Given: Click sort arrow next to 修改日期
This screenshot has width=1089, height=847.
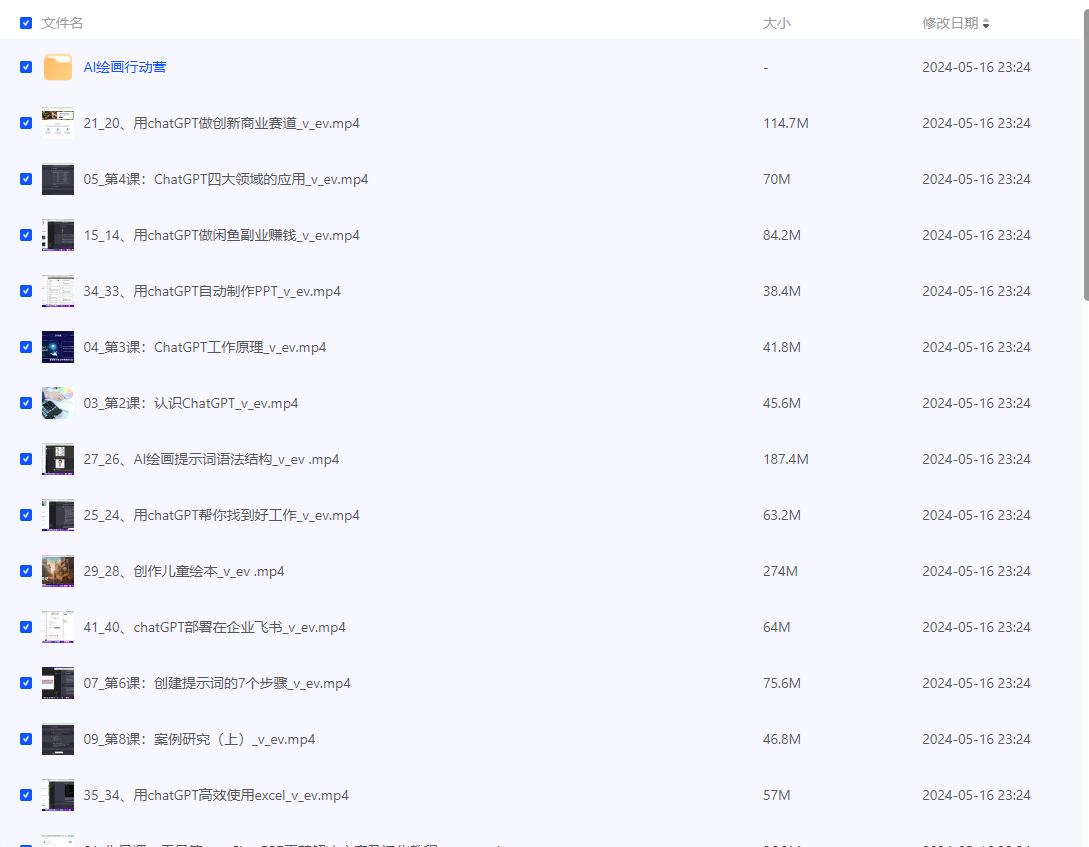Looking at the screenshot, I should coord(986,23).
